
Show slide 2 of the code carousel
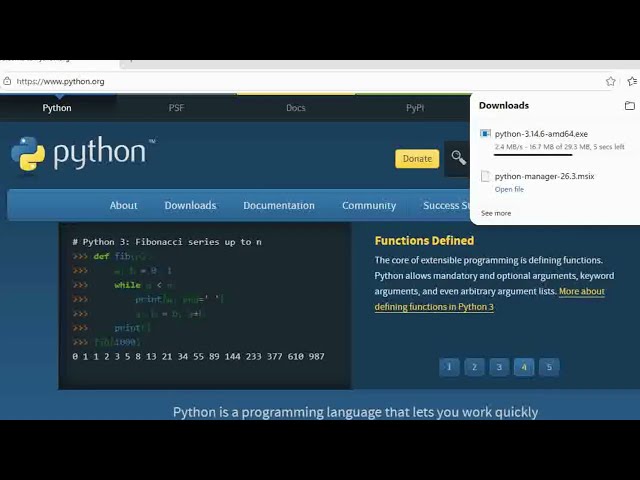pos(474,367)
